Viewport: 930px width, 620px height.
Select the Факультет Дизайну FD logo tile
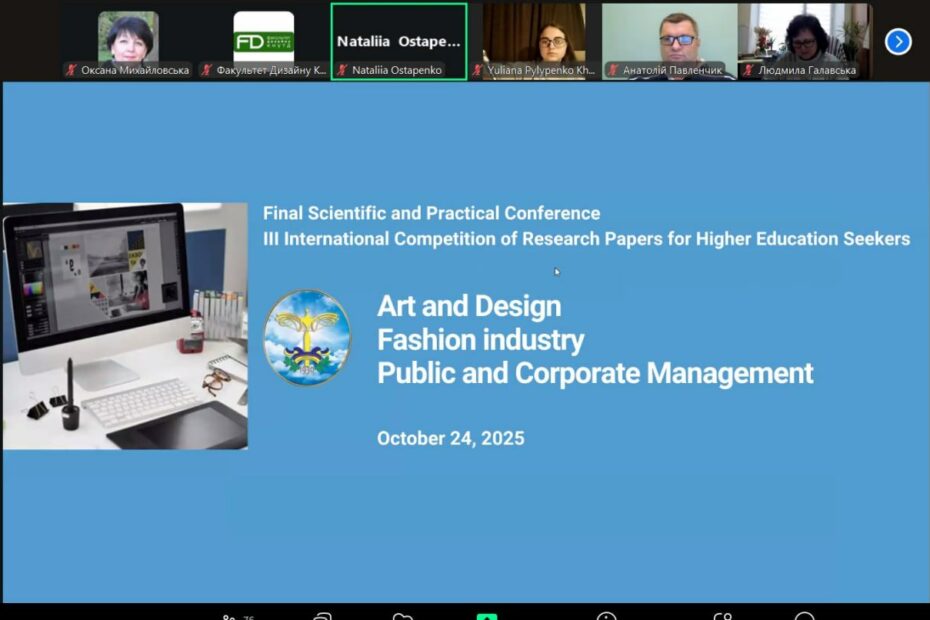click(264, 36)
